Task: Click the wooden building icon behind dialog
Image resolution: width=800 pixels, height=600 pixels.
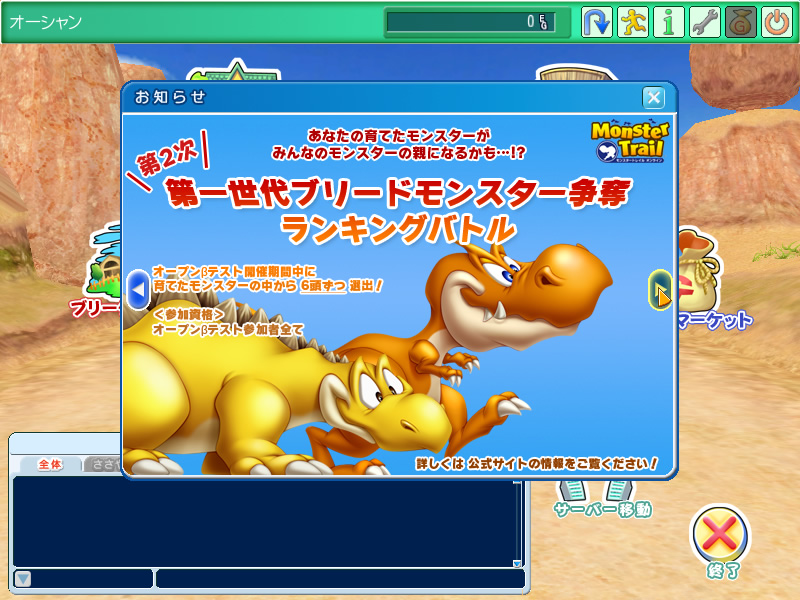Action: [577, 72]
